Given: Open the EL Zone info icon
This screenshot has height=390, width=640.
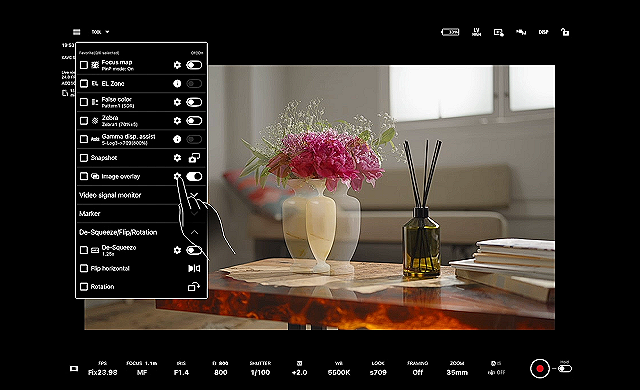Looking at the screenshot, I should pos(177,84).
